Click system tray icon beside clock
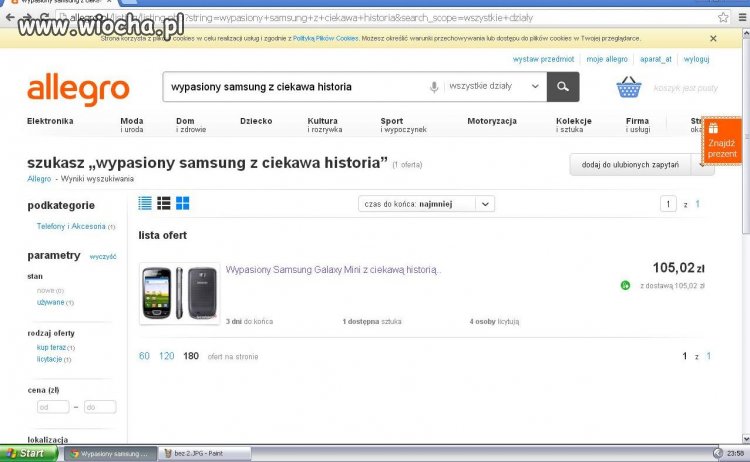 coord(717,453)
